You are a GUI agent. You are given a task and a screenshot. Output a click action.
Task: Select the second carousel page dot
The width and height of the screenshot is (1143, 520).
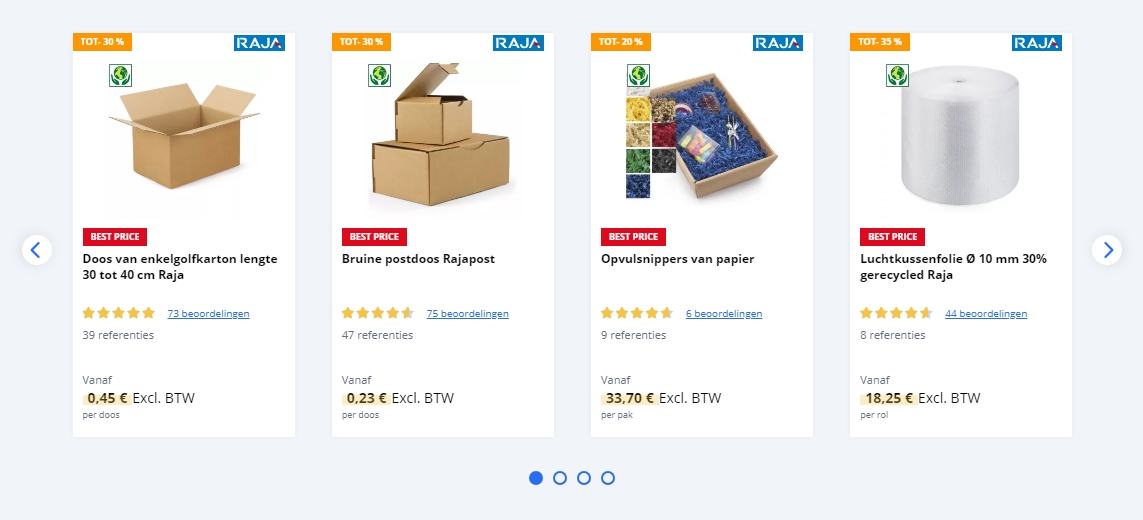(x=560, y=478)
